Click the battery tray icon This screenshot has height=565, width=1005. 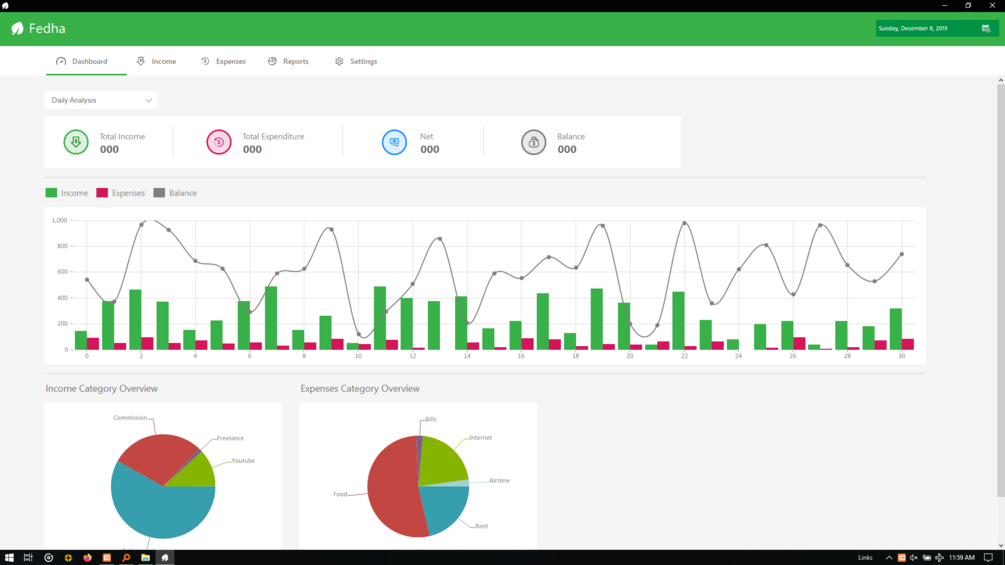[927, 557]
